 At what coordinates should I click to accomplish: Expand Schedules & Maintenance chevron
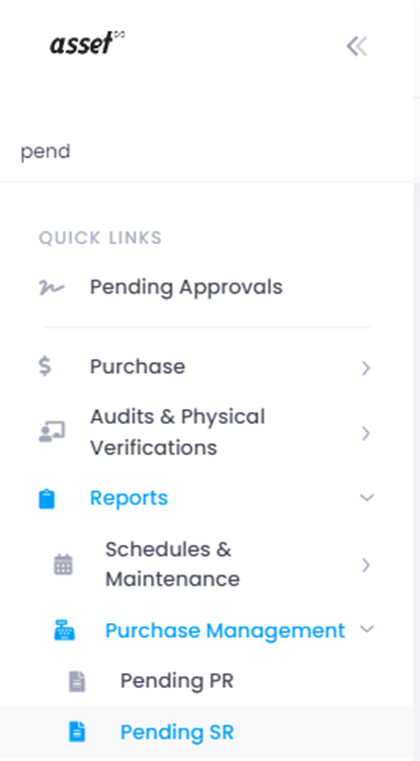pos(366,565)
